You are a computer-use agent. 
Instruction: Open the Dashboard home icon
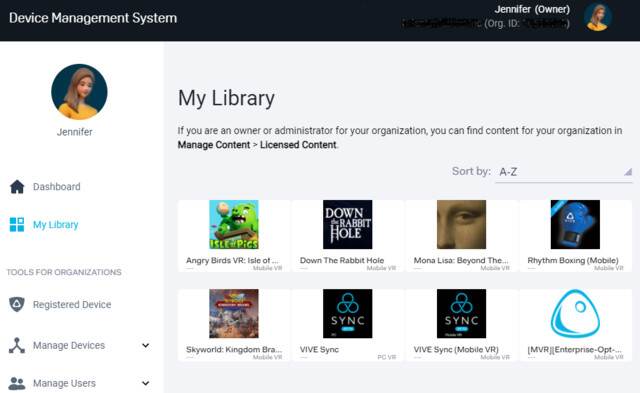tap(17, 187)
